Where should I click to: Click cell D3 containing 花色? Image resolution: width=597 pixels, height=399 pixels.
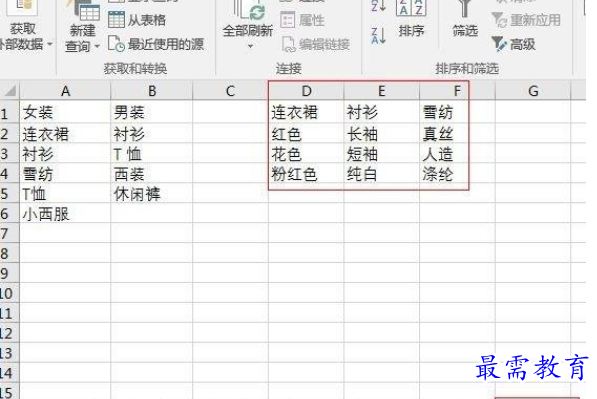click(x=306, y=154)
